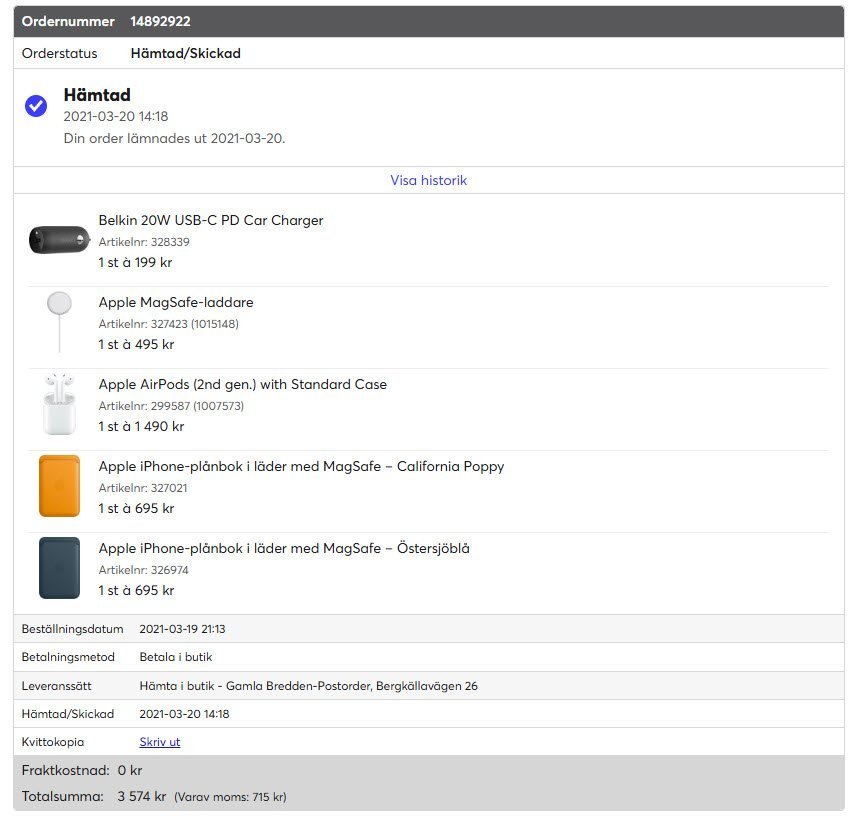Click timestamp 2021-03-20 14:18 under the Hämtad heading
The height and width of the screenshot is (828, 851).
coord(116,116)
